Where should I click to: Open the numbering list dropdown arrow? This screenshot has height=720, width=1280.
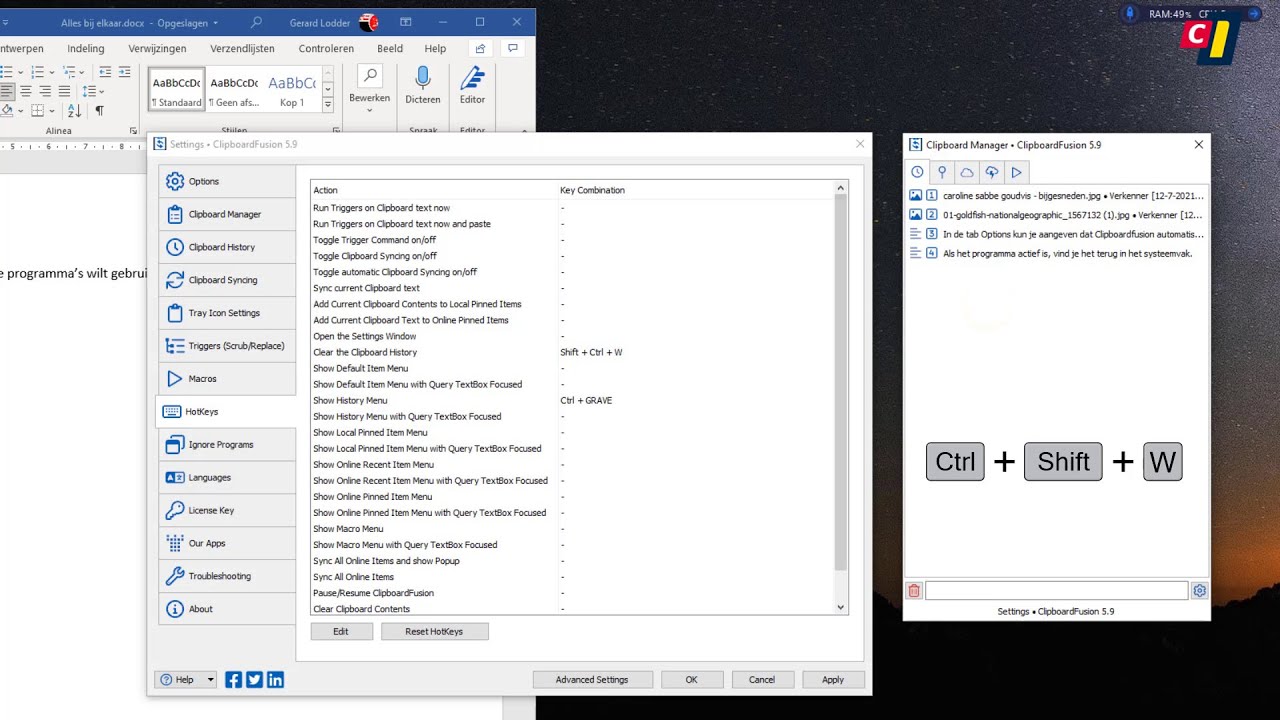point(50,72)
